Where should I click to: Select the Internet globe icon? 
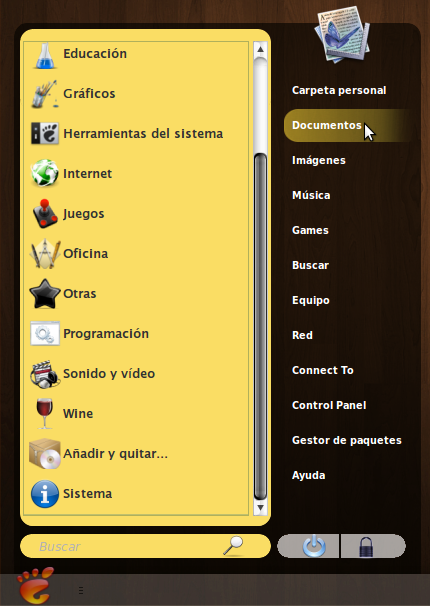tap(45, 173)
